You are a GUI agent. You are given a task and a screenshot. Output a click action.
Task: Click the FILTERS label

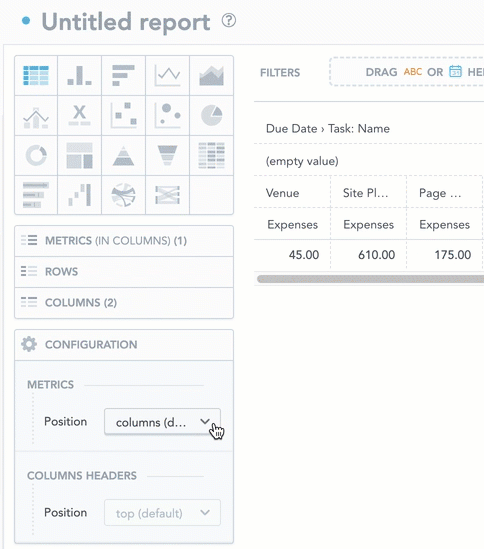(280, 72)
